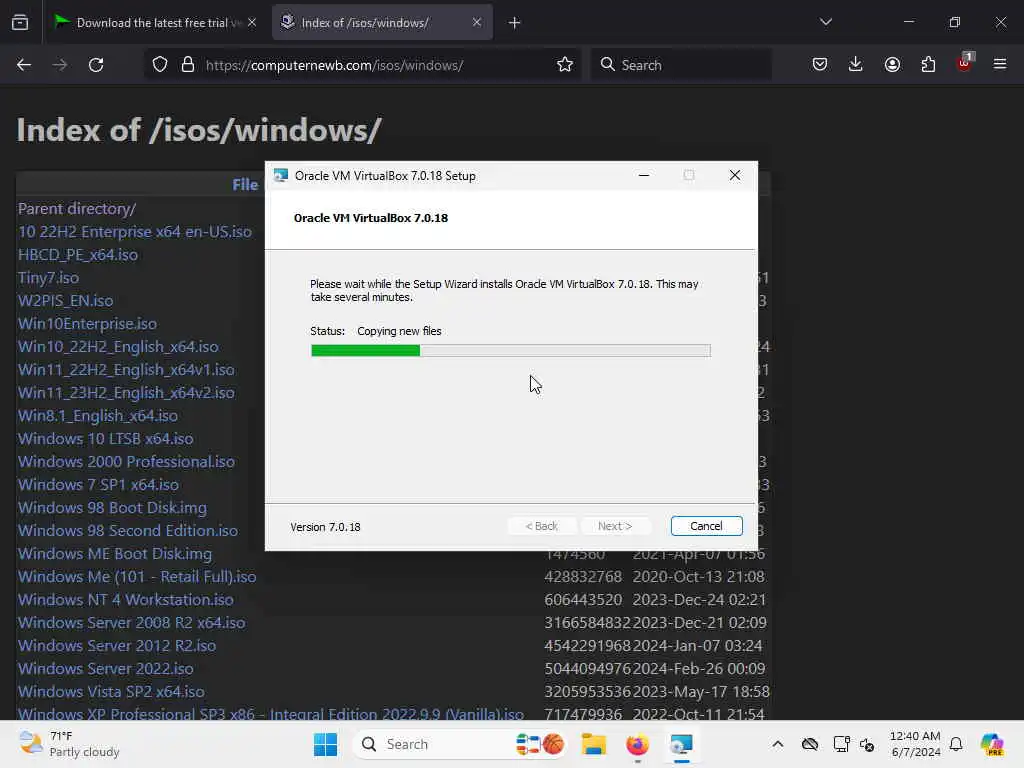Click the network status tray icon
Viewport: 1024px width, 768px height.
pos(841,744)
